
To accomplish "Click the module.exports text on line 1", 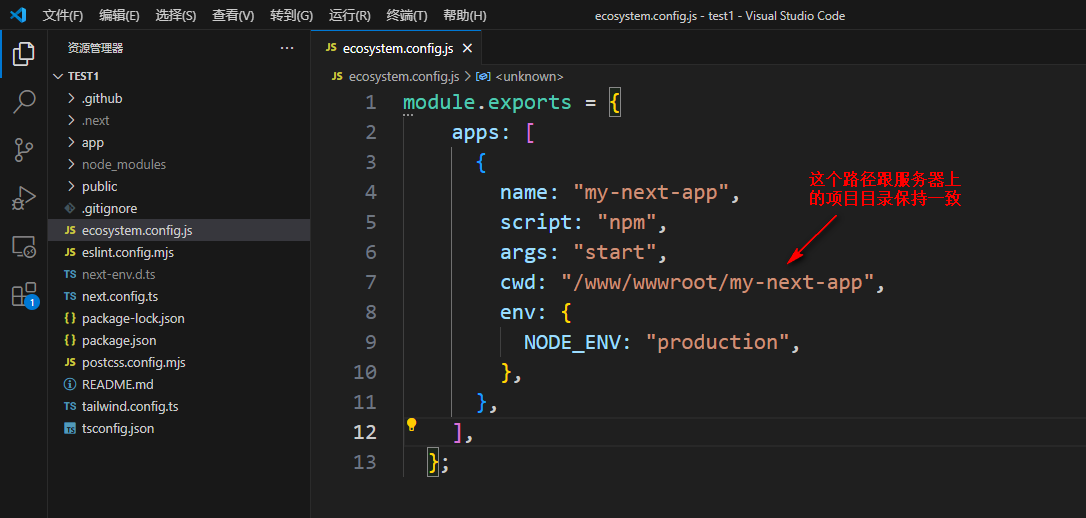I will pos(488,102).
